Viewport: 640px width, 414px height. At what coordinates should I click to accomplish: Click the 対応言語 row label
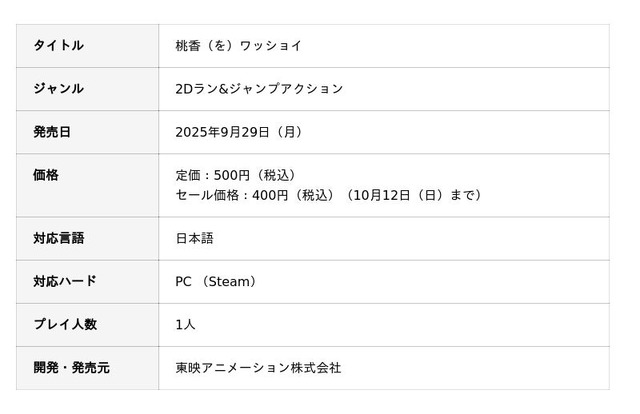pyautogui.click(x=59, y=238)
